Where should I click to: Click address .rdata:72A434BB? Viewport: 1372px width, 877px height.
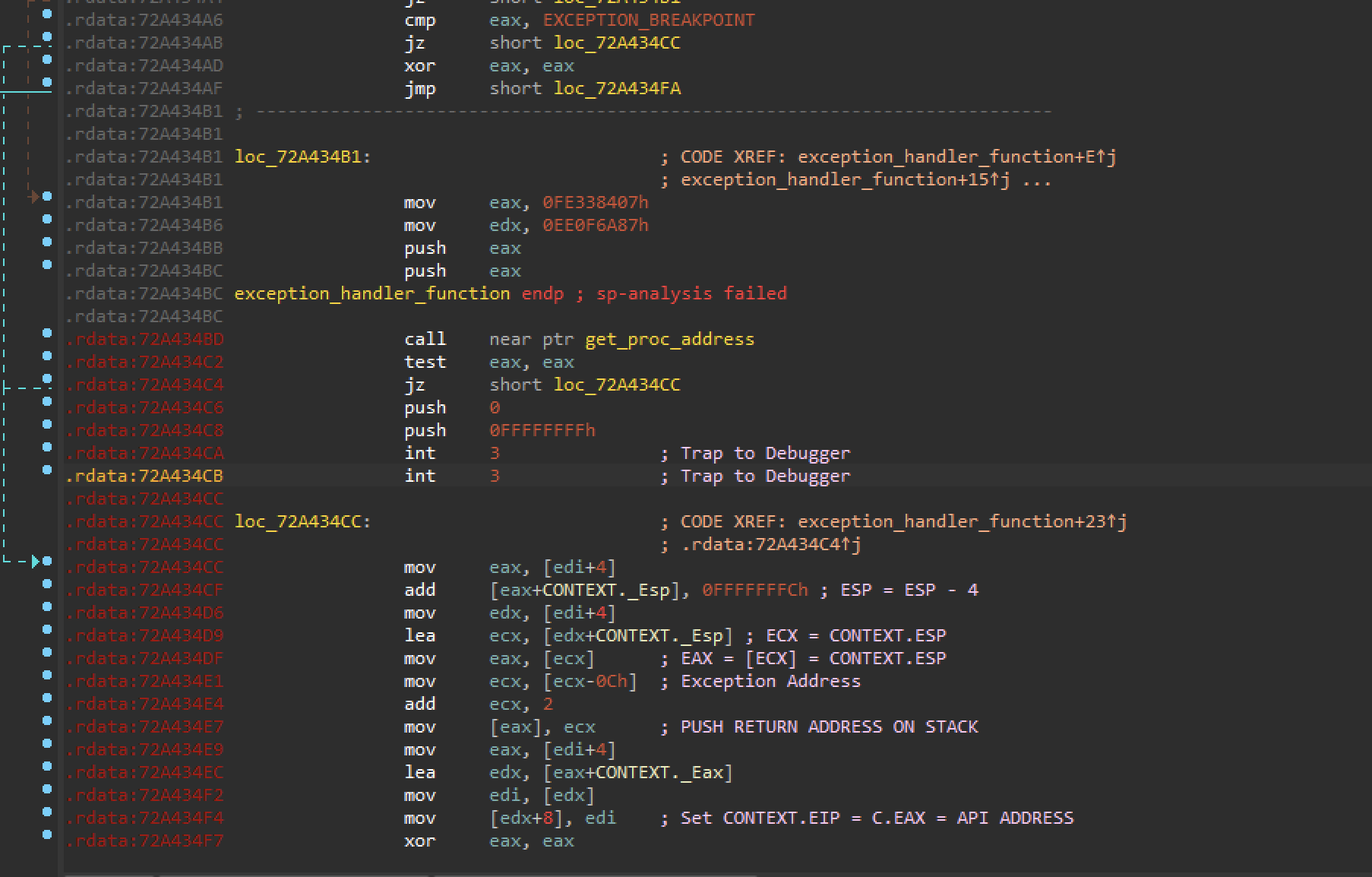tap(144, 249)
